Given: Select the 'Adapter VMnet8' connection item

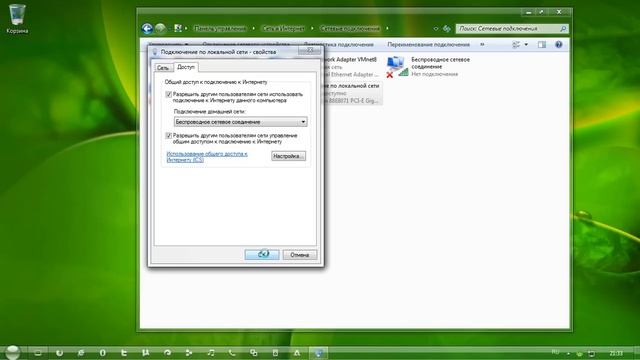Looking at the screenshot, I should pyautogui.click(x=351, y=67).
